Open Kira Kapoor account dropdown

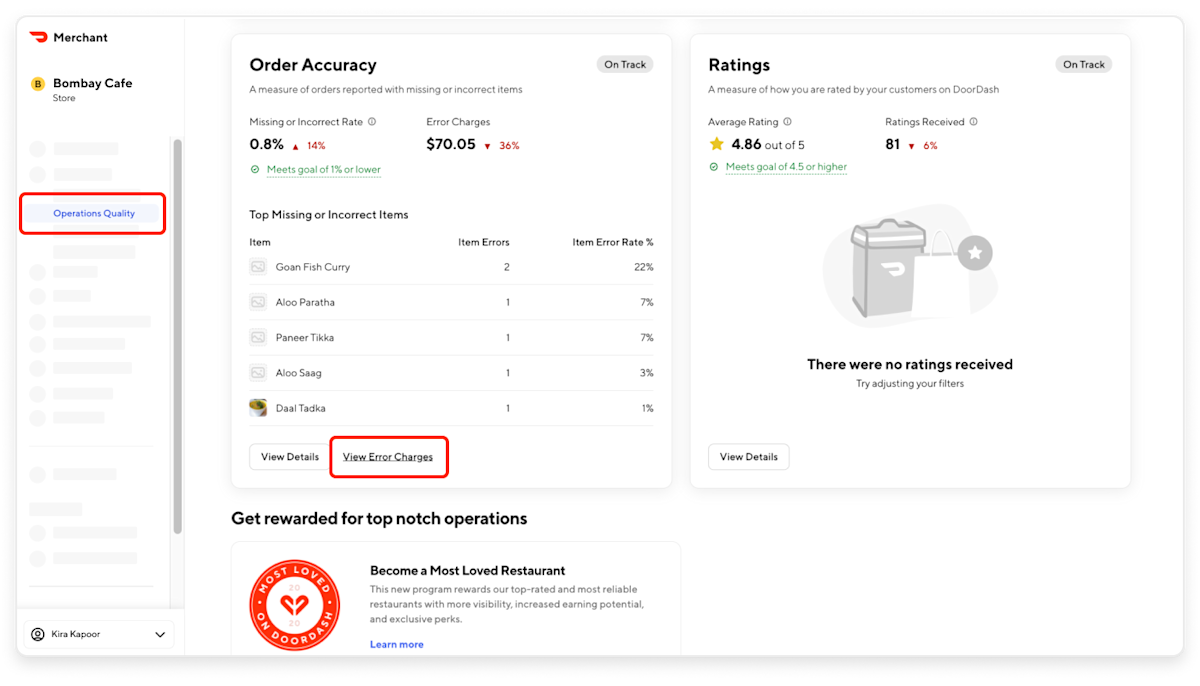[x=98, y=634]
